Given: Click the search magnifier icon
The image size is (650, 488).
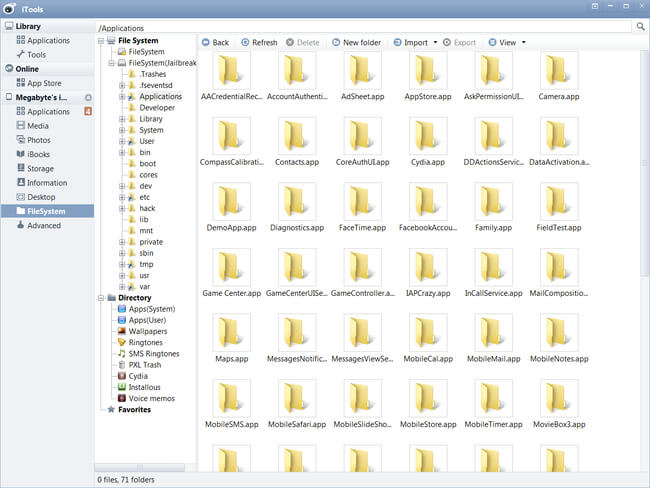Looking at the screenshot, I should [x=640, y=27].
